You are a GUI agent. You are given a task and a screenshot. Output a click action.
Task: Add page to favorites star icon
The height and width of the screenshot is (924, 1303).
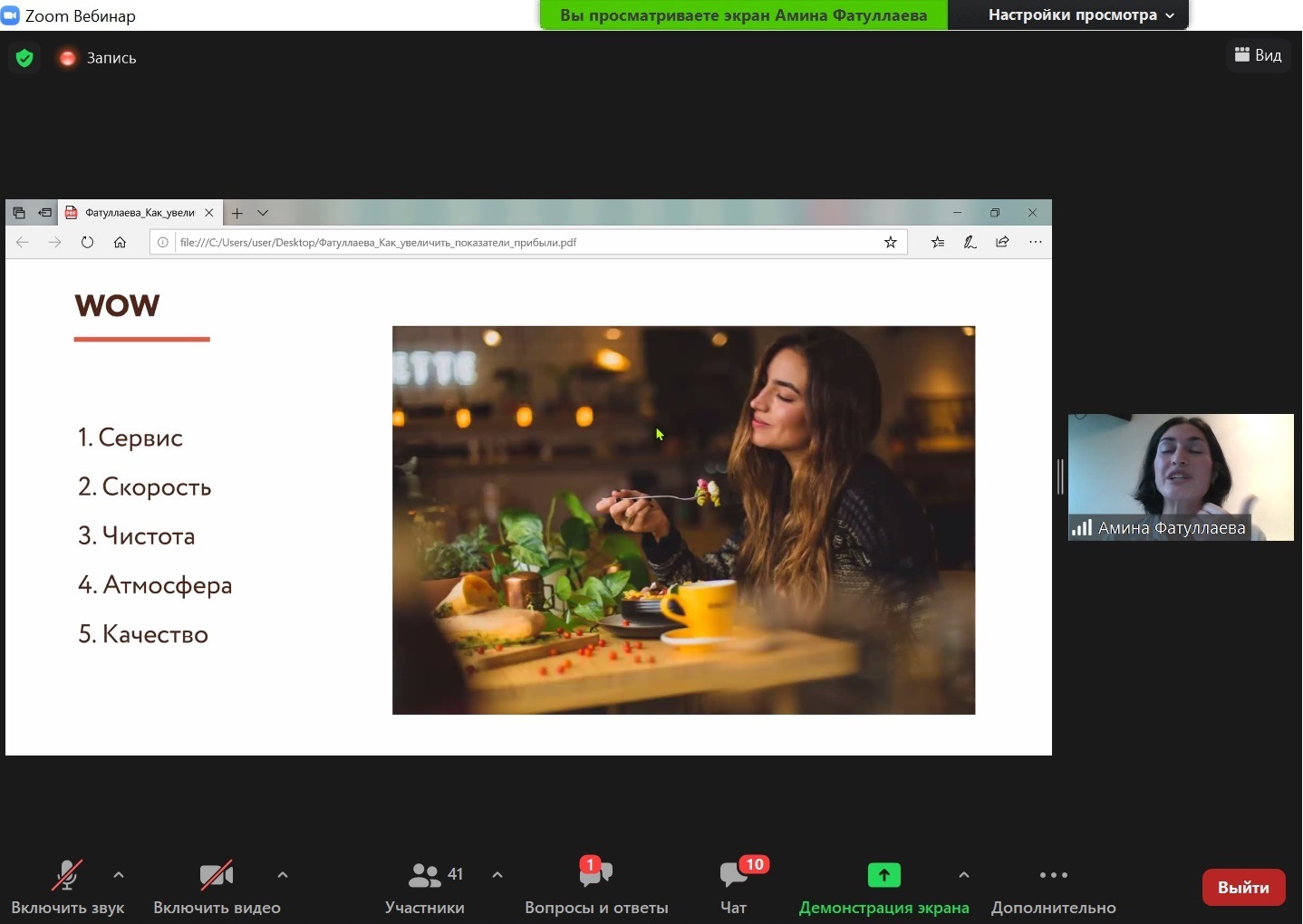point(891,242)
